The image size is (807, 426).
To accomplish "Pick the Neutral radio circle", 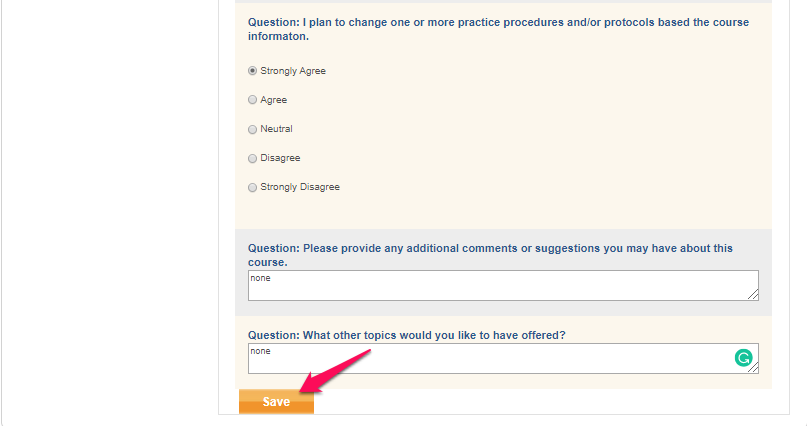I will 252,129.
